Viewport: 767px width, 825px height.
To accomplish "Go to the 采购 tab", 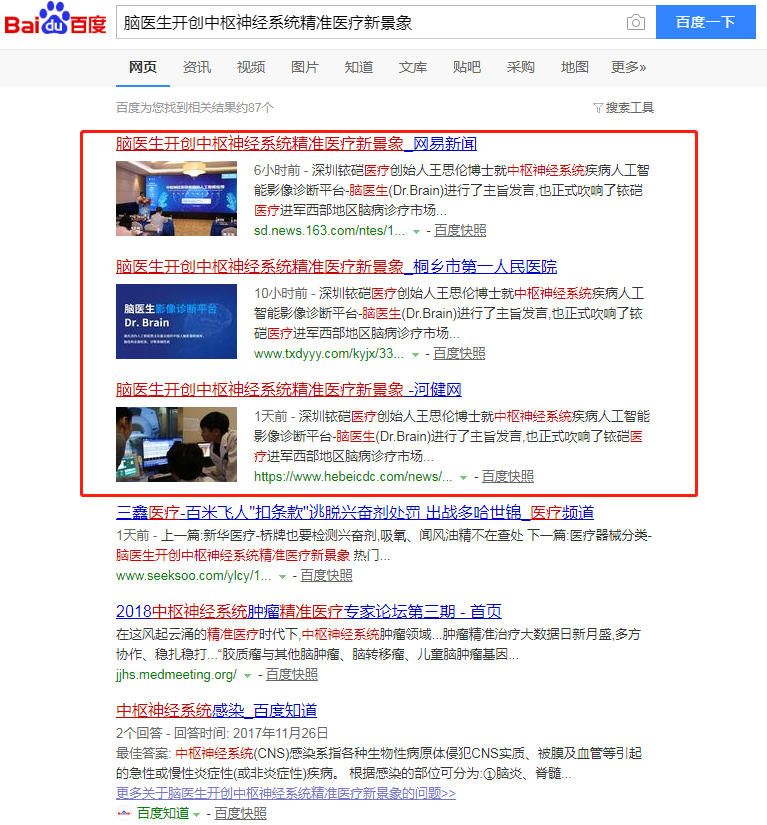I will pyautogui.click(x=521, y=67).
